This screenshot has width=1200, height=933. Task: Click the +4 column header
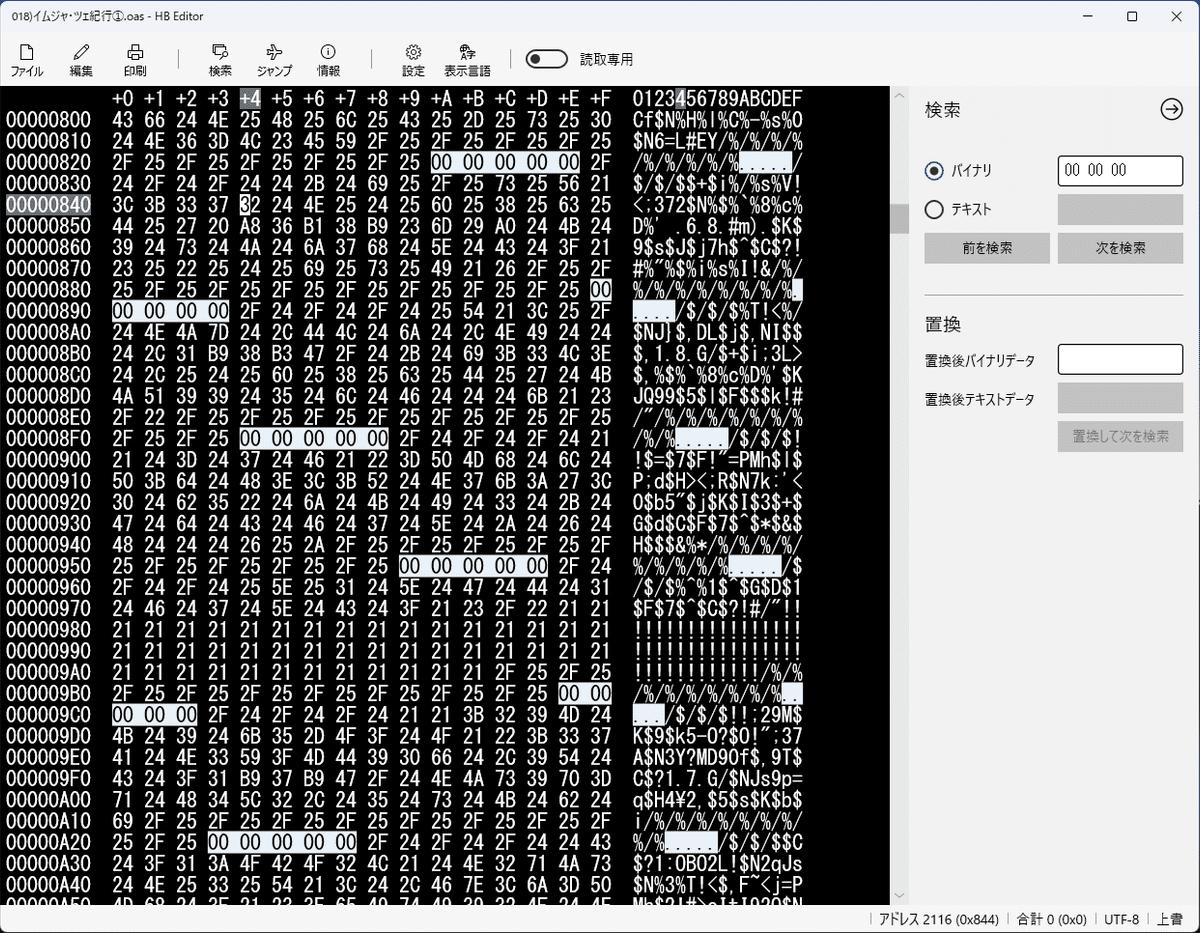pos(251,98)
